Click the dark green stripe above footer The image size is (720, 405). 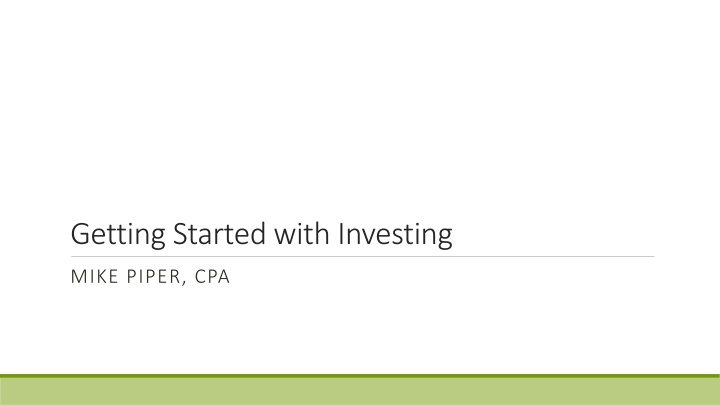(360, 376)
